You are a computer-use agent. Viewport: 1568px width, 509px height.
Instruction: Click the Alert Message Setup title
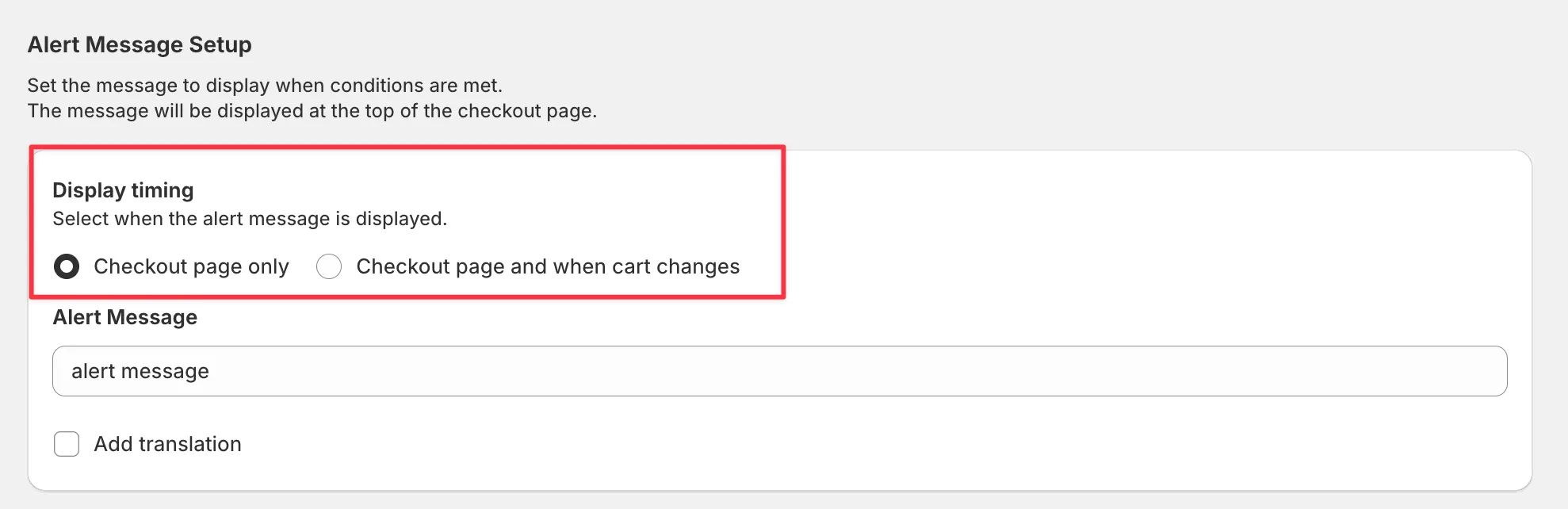point(140,44)
